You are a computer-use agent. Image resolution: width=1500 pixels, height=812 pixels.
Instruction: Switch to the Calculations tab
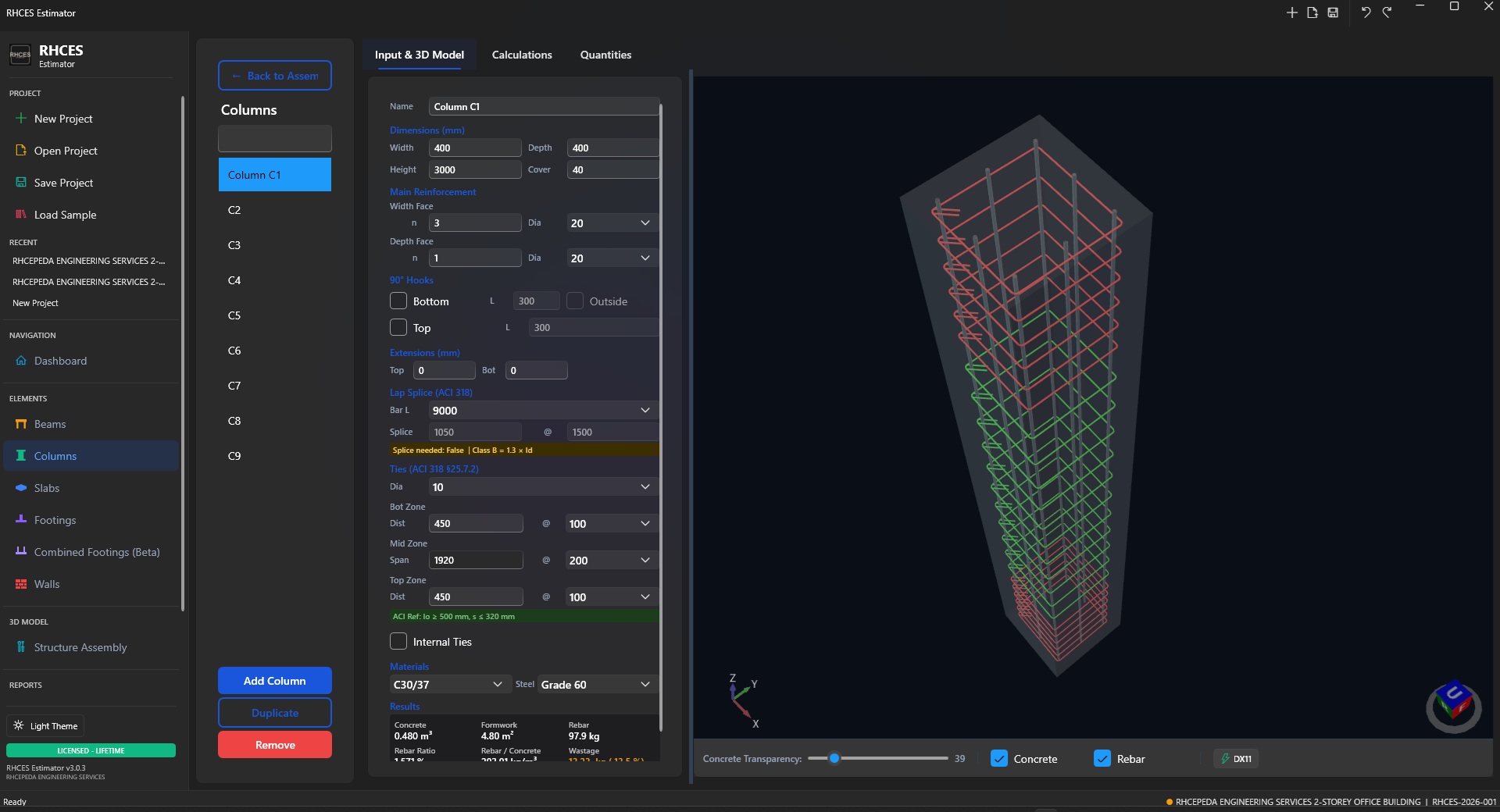point(522,55)
